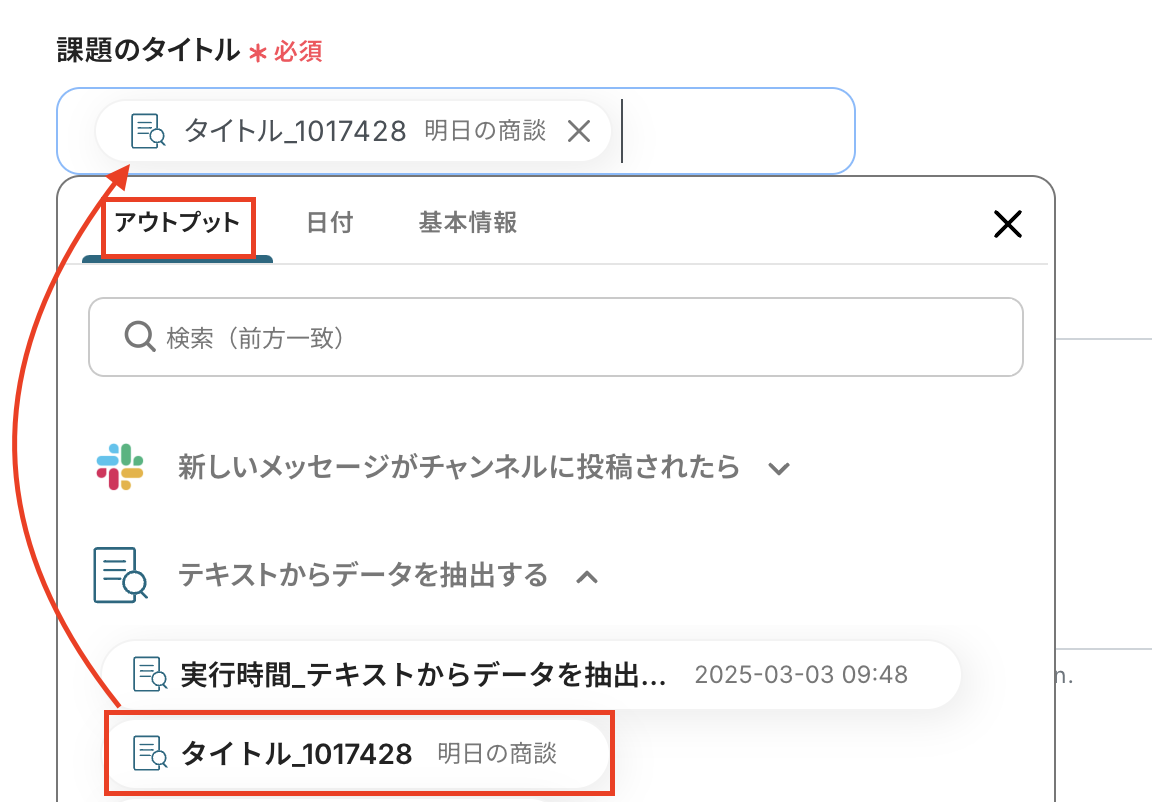Click the テキストからデータを抽出する heading
The image size is (1152, 802).
tap(363, 575)
